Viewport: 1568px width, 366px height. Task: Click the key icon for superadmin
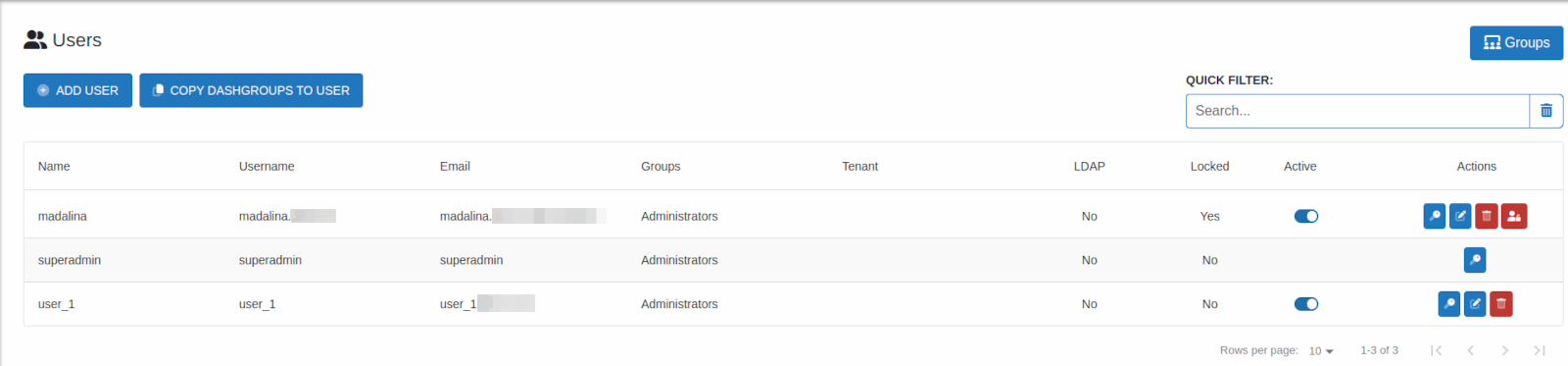1475,260
